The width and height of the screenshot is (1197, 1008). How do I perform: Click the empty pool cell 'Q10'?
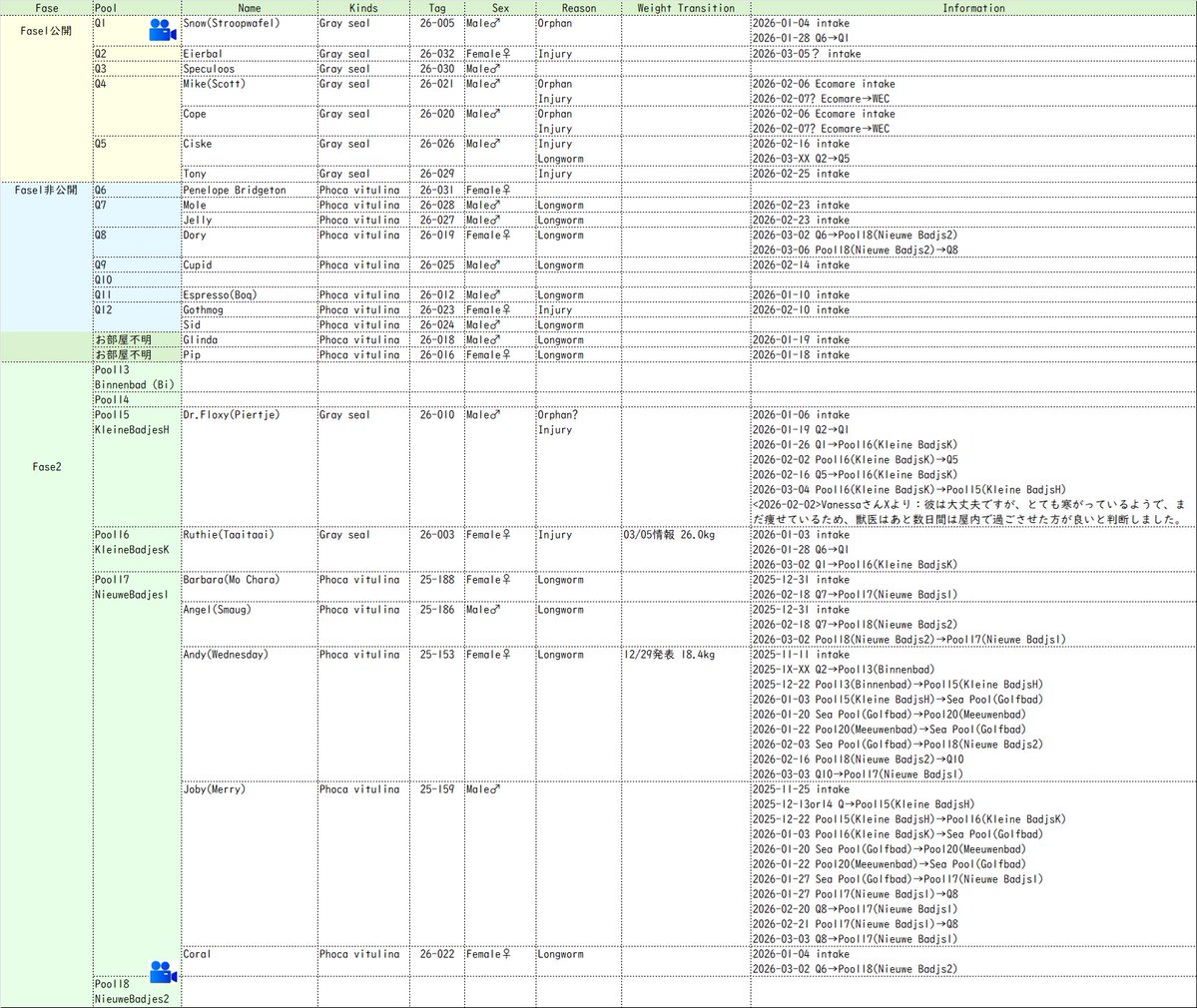[x=137, y=280]
